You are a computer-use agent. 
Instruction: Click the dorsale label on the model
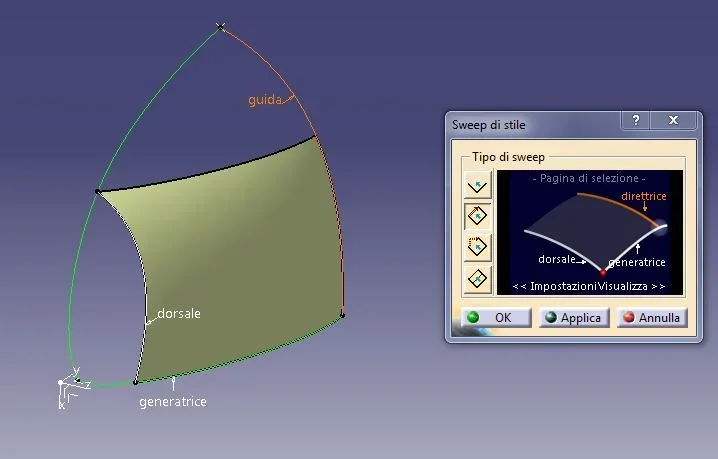point(178,314)
